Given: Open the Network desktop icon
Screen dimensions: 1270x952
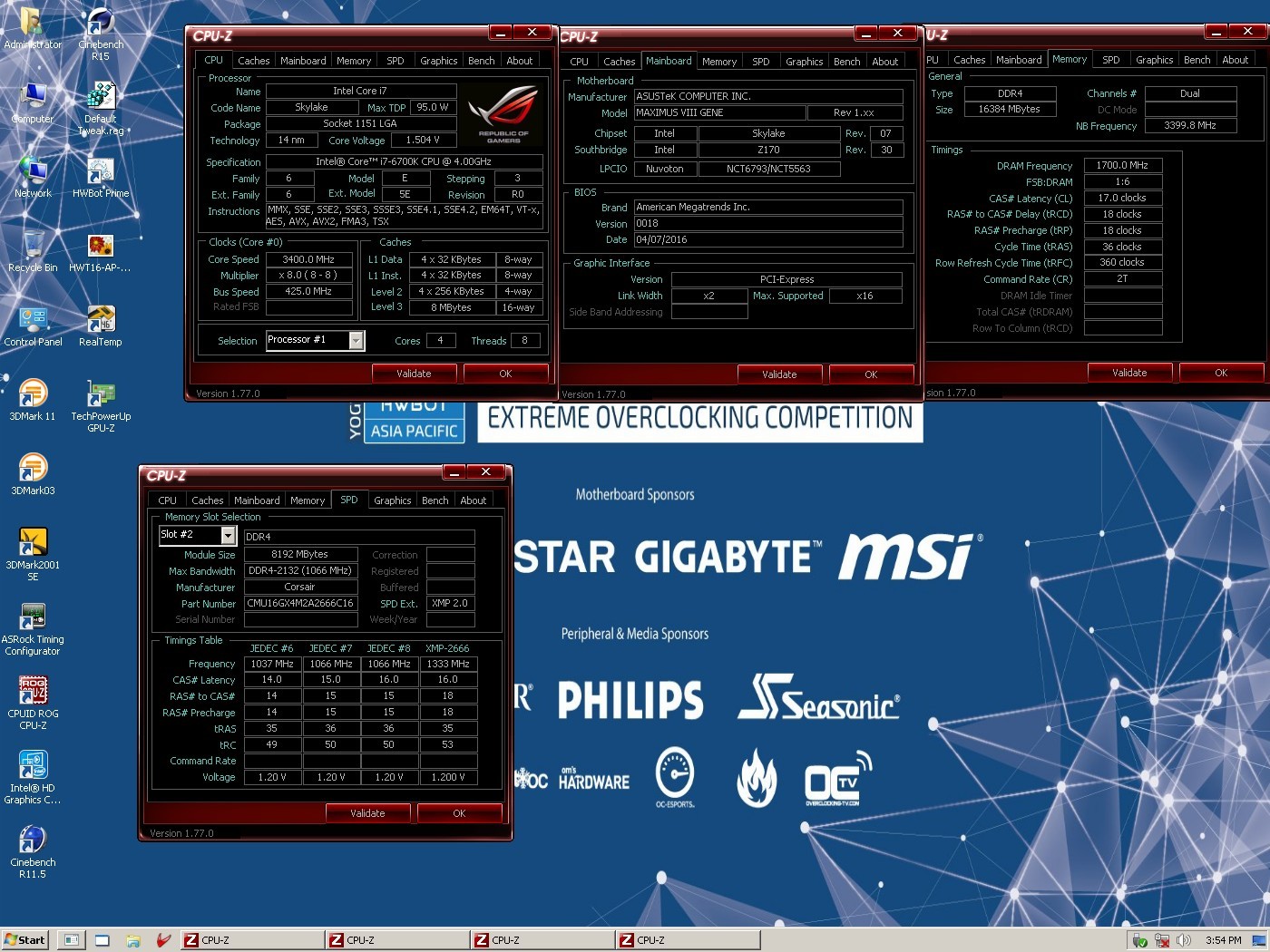Looking at the screenshot, I should pyautogui.click(x=33, y=177).
